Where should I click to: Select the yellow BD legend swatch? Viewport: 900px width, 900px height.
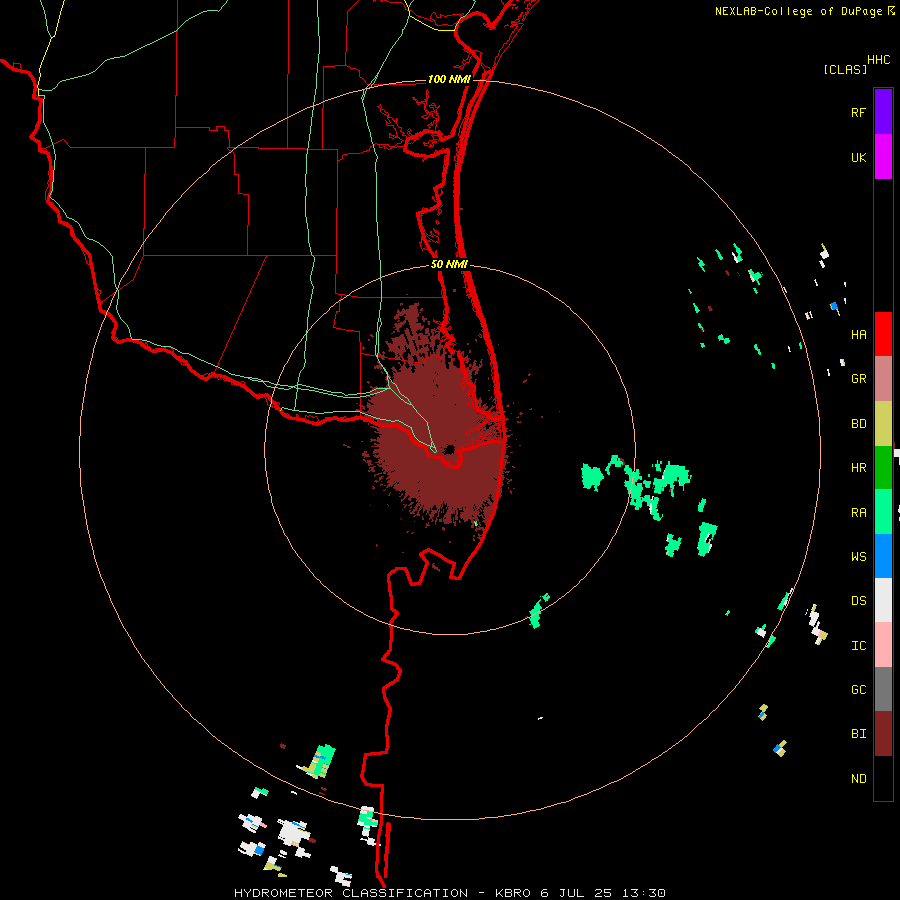(883, 424)
